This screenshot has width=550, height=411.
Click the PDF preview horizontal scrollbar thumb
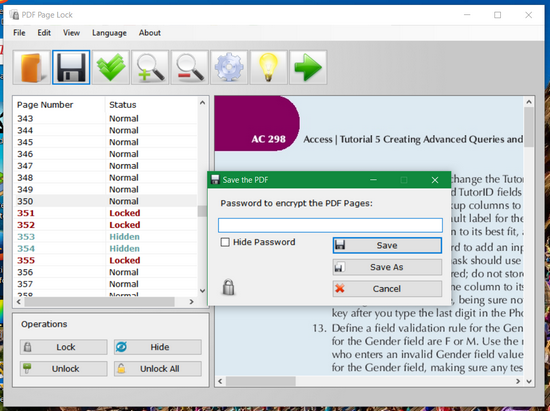click(261, 381)
